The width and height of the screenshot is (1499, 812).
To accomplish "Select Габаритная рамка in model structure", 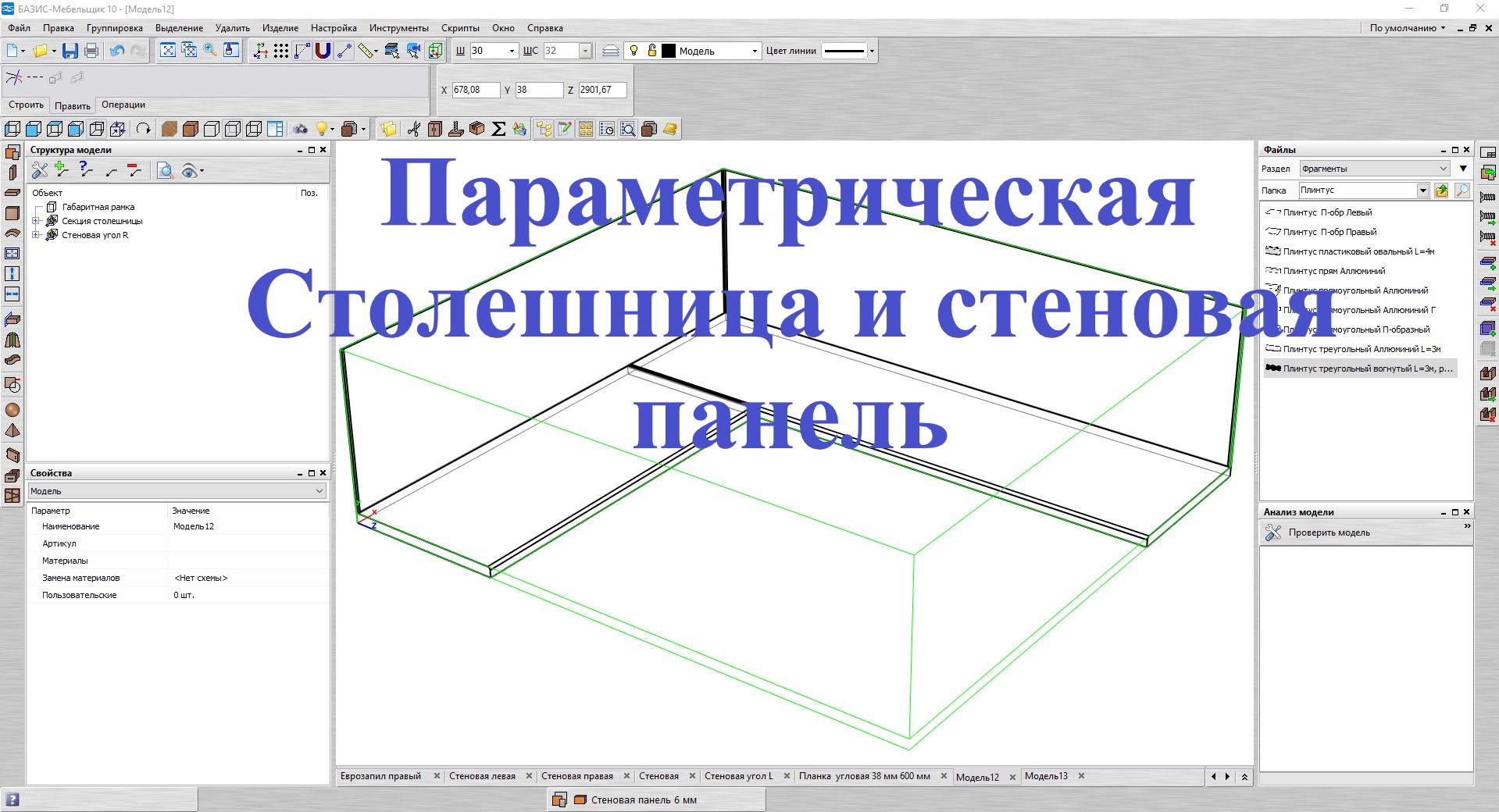I will [98, 207].
